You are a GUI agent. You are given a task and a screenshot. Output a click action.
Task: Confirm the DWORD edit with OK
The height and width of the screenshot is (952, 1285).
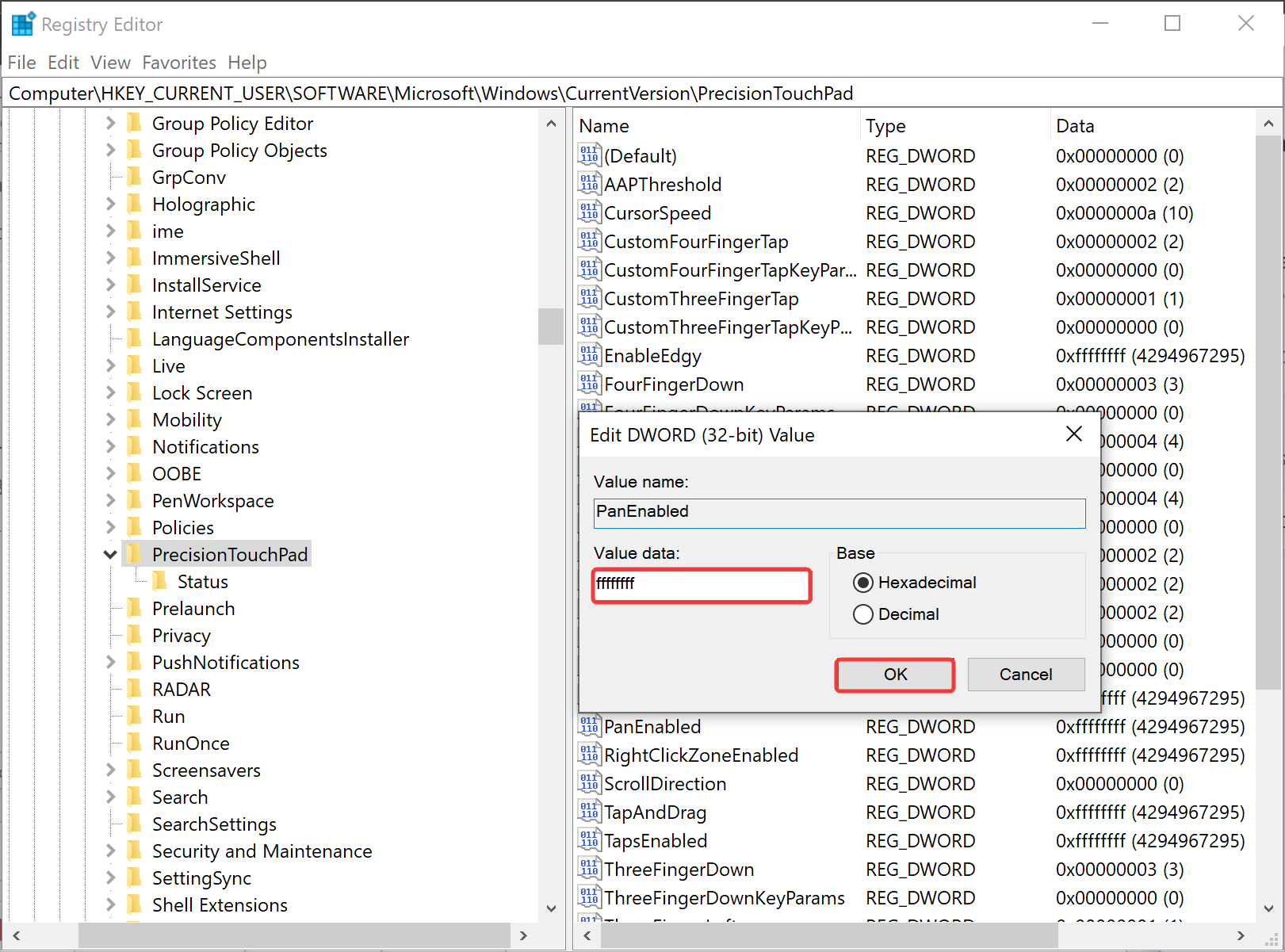[895, 675]
